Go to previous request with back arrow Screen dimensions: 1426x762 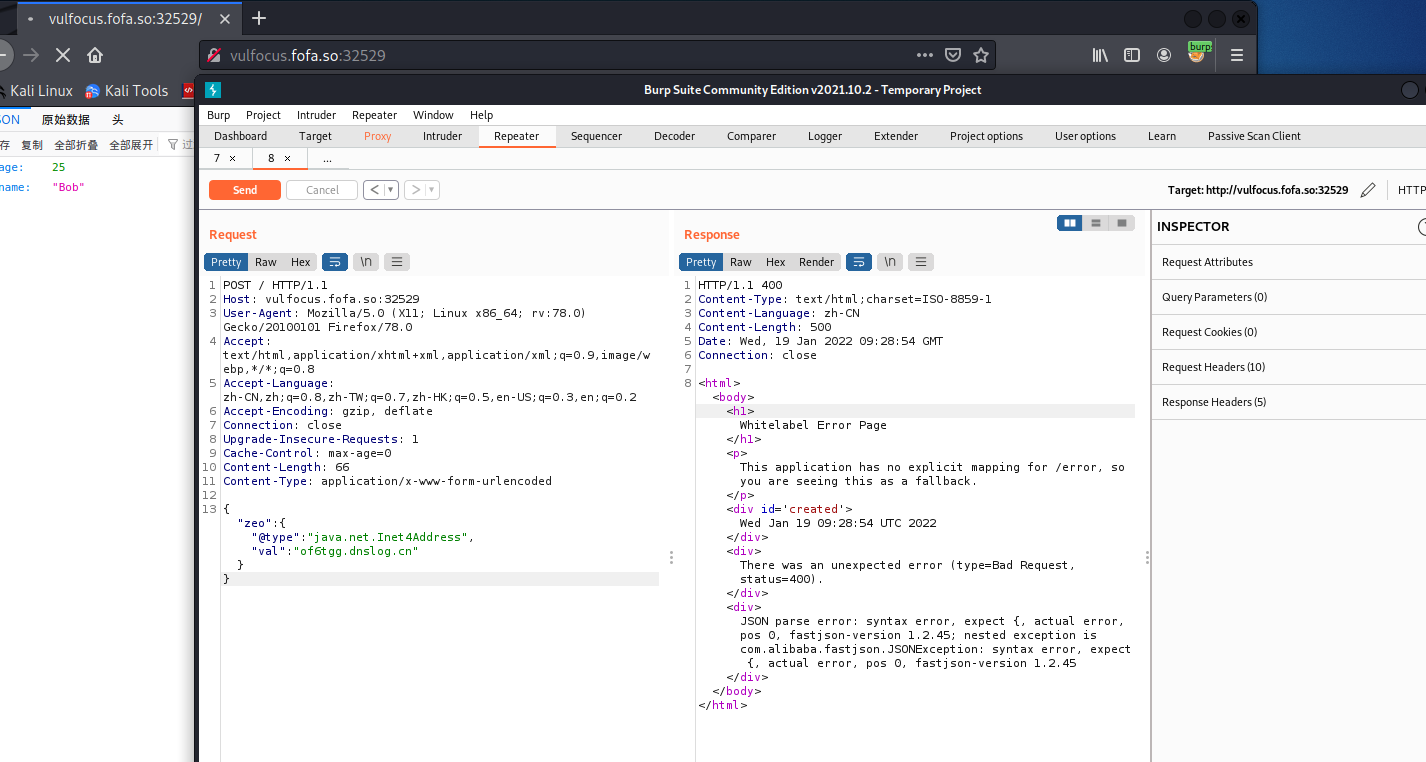coord(373,190)
